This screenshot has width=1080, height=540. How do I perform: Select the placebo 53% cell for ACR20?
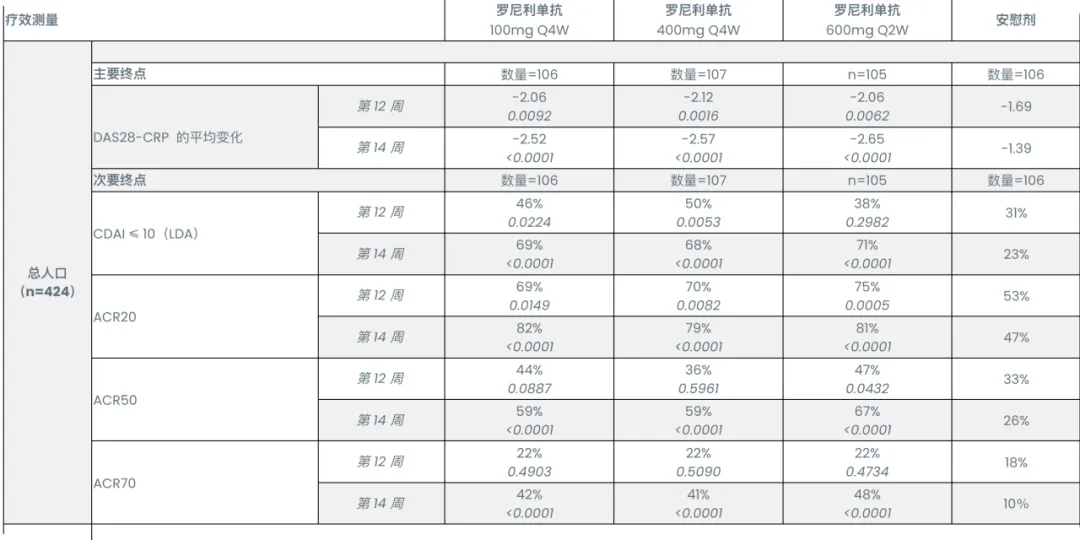1015,296
